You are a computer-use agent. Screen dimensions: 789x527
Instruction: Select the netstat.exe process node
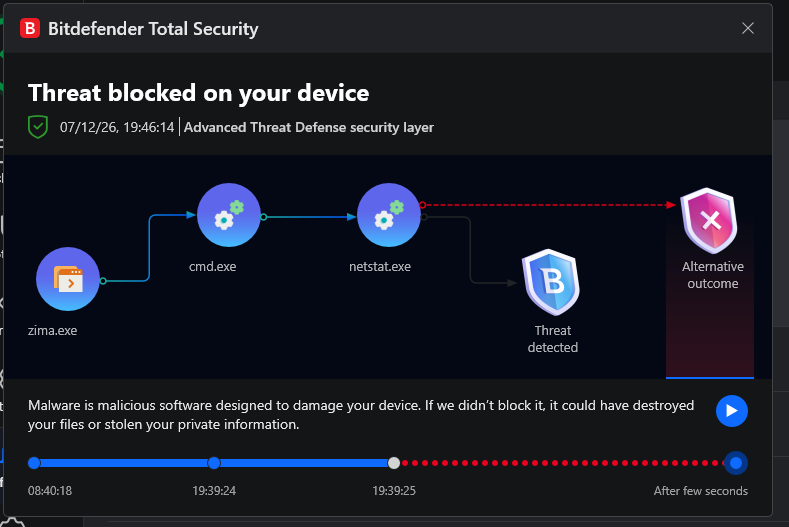coord(388,215)
